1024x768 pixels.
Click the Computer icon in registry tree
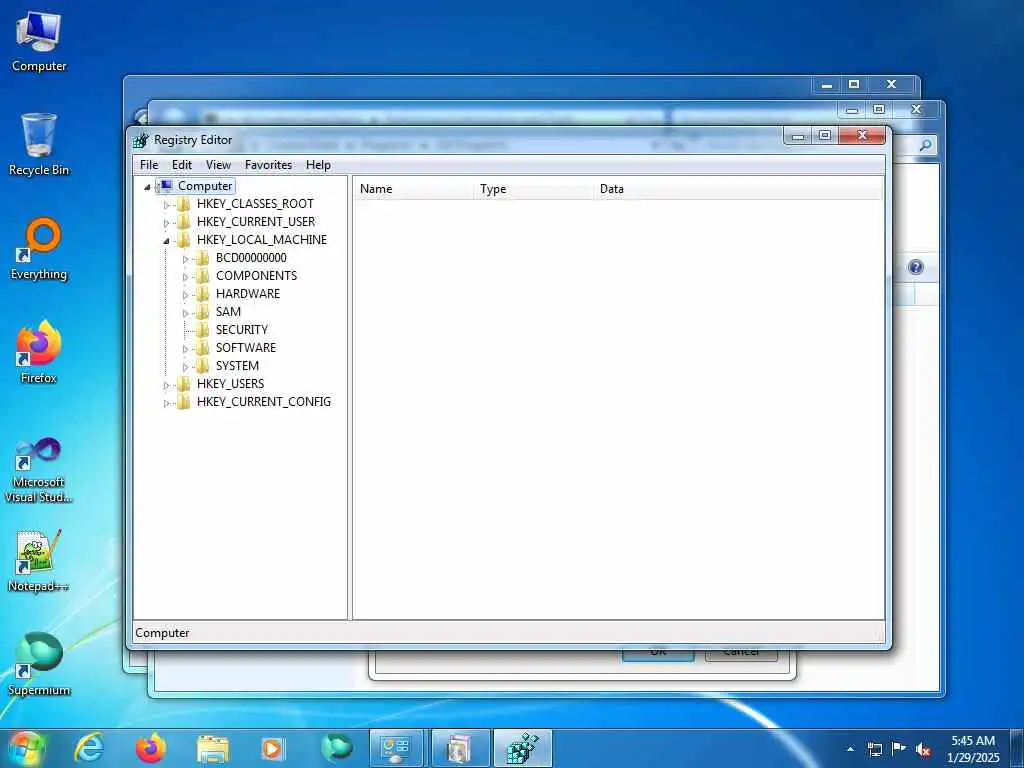click(166, 186)
